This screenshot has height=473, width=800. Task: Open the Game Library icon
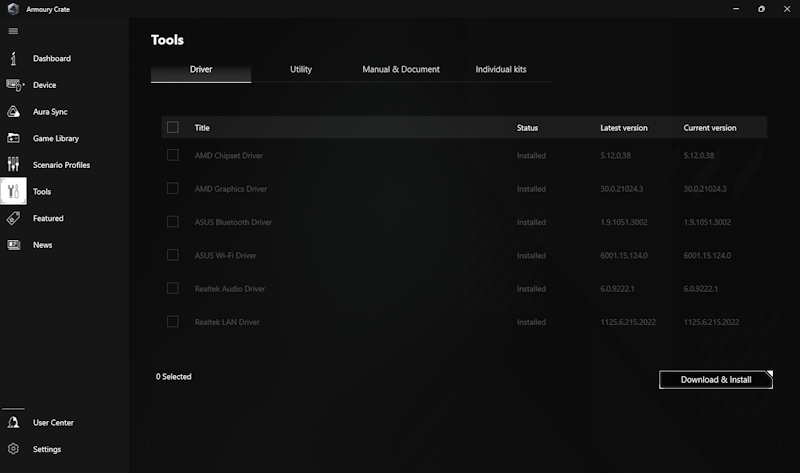(13, 138)
